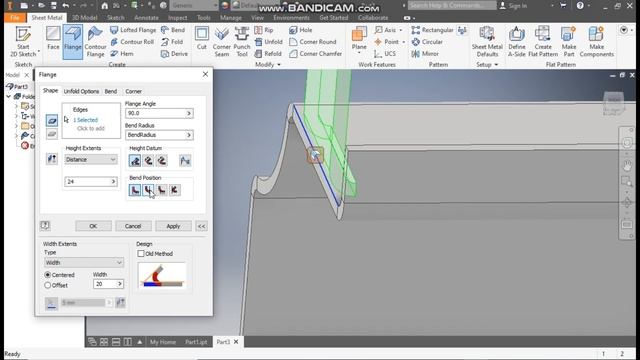Switch to Unfold Options tab
This screenshot has height=360, width=640.
click(81, 91)
